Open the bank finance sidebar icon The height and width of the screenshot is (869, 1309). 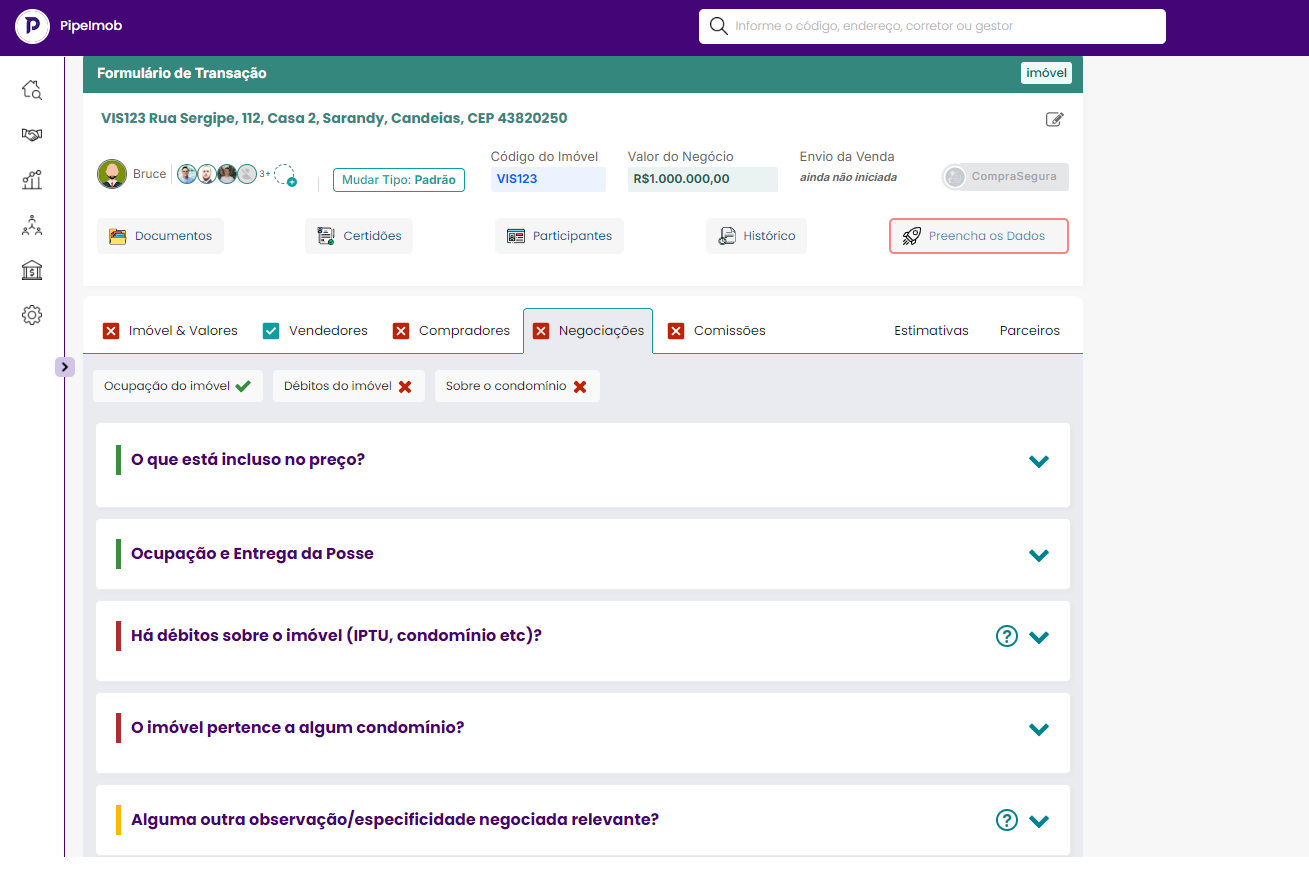32,270
